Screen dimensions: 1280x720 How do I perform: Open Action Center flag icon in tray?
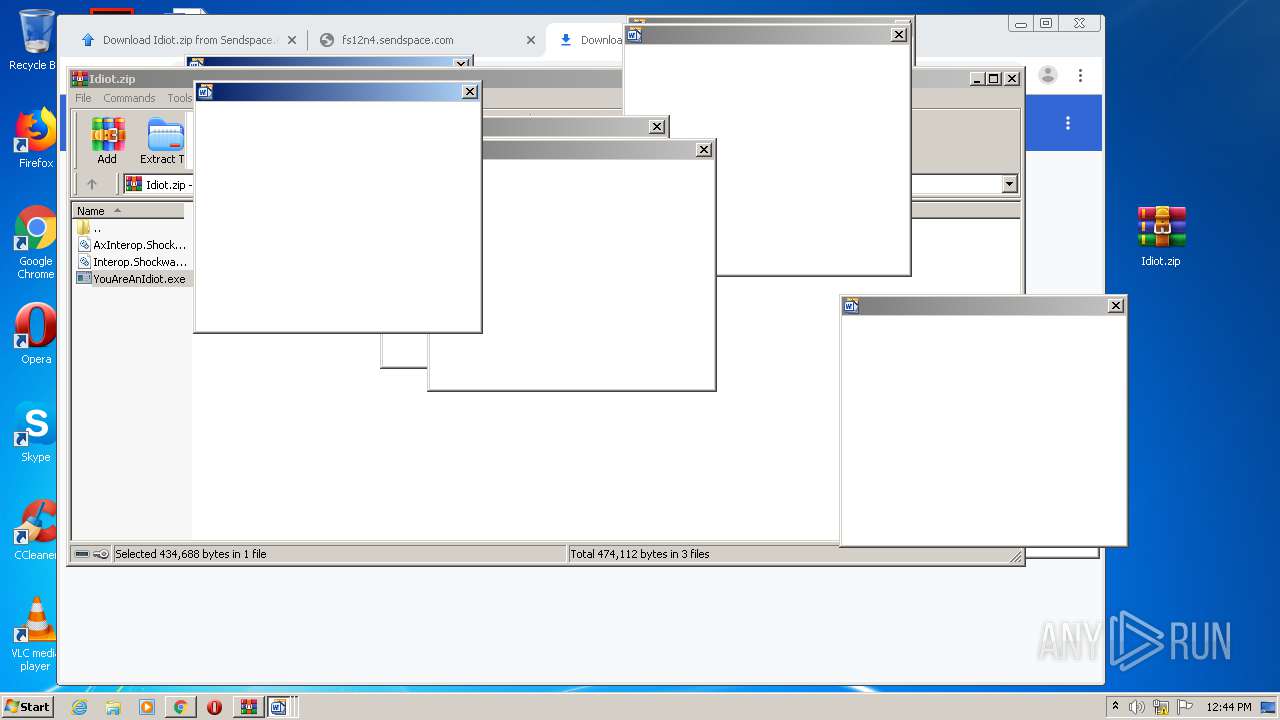pos(1185,707)
